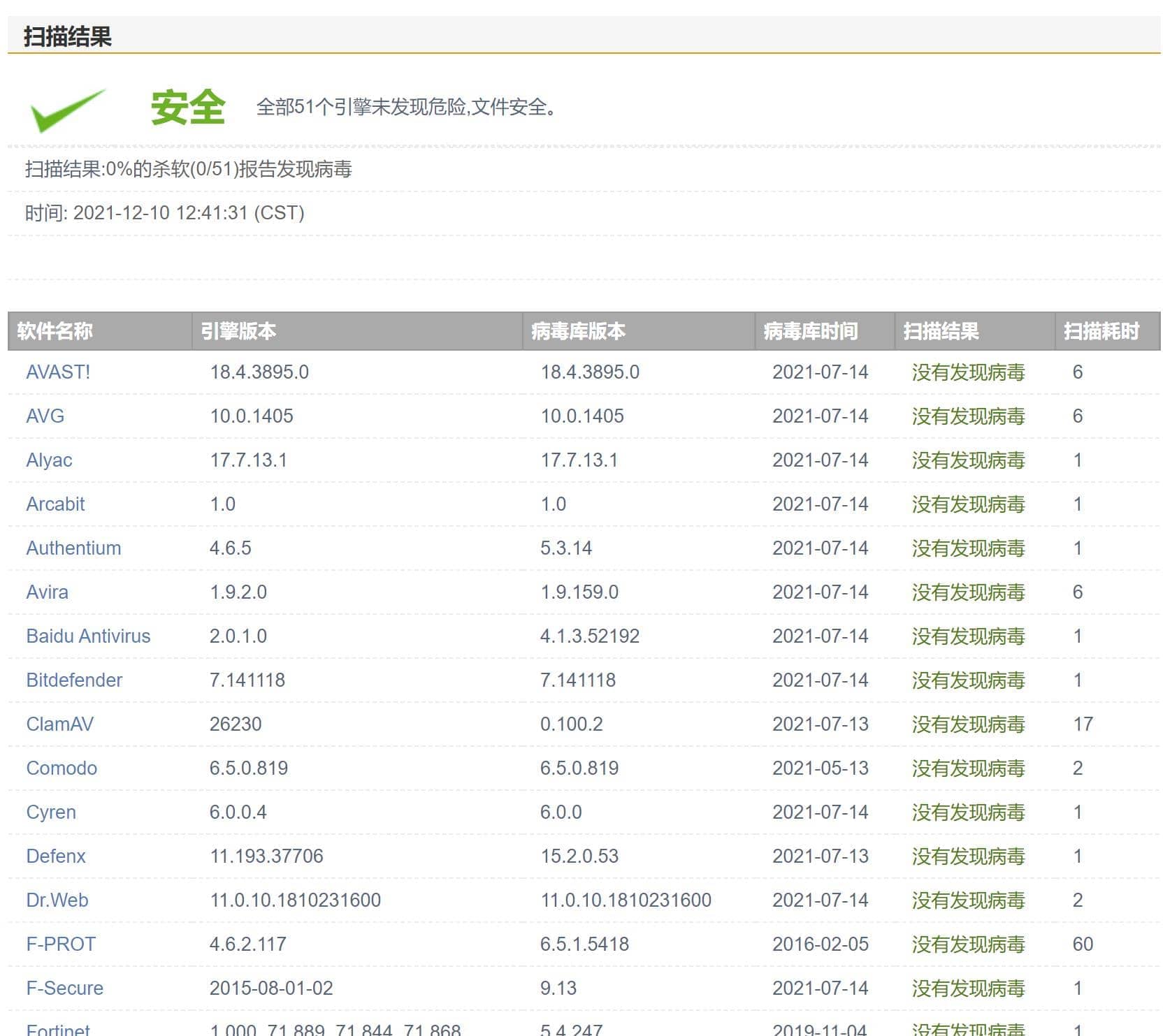Image resolution: width=1163 pixels, height=1036 pixels.
Task: Open the Cyren engine link
Action: coord(51,812)
